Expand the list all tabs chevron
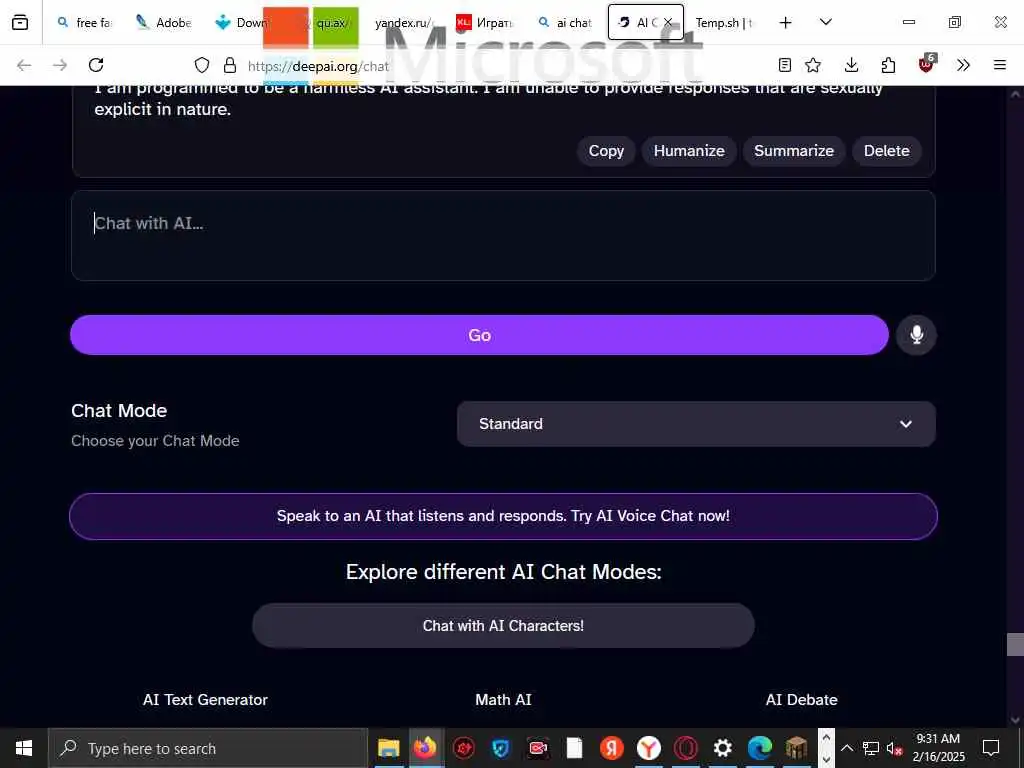Image resolution: width=1024 pixels, height=768 pixels. (825, 23)
